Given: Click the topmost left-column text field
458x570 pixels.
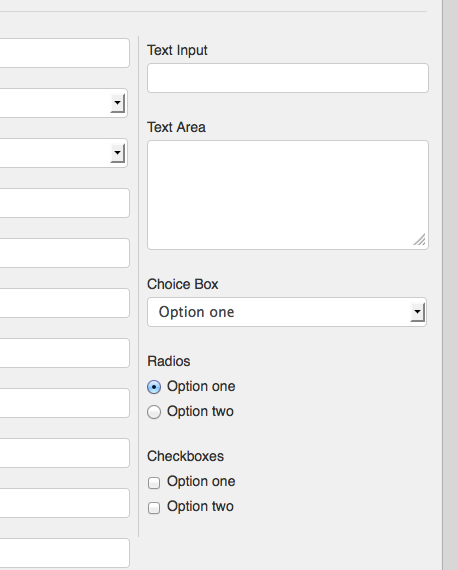Looking at the screenshot, I should (x=65, y=53).
